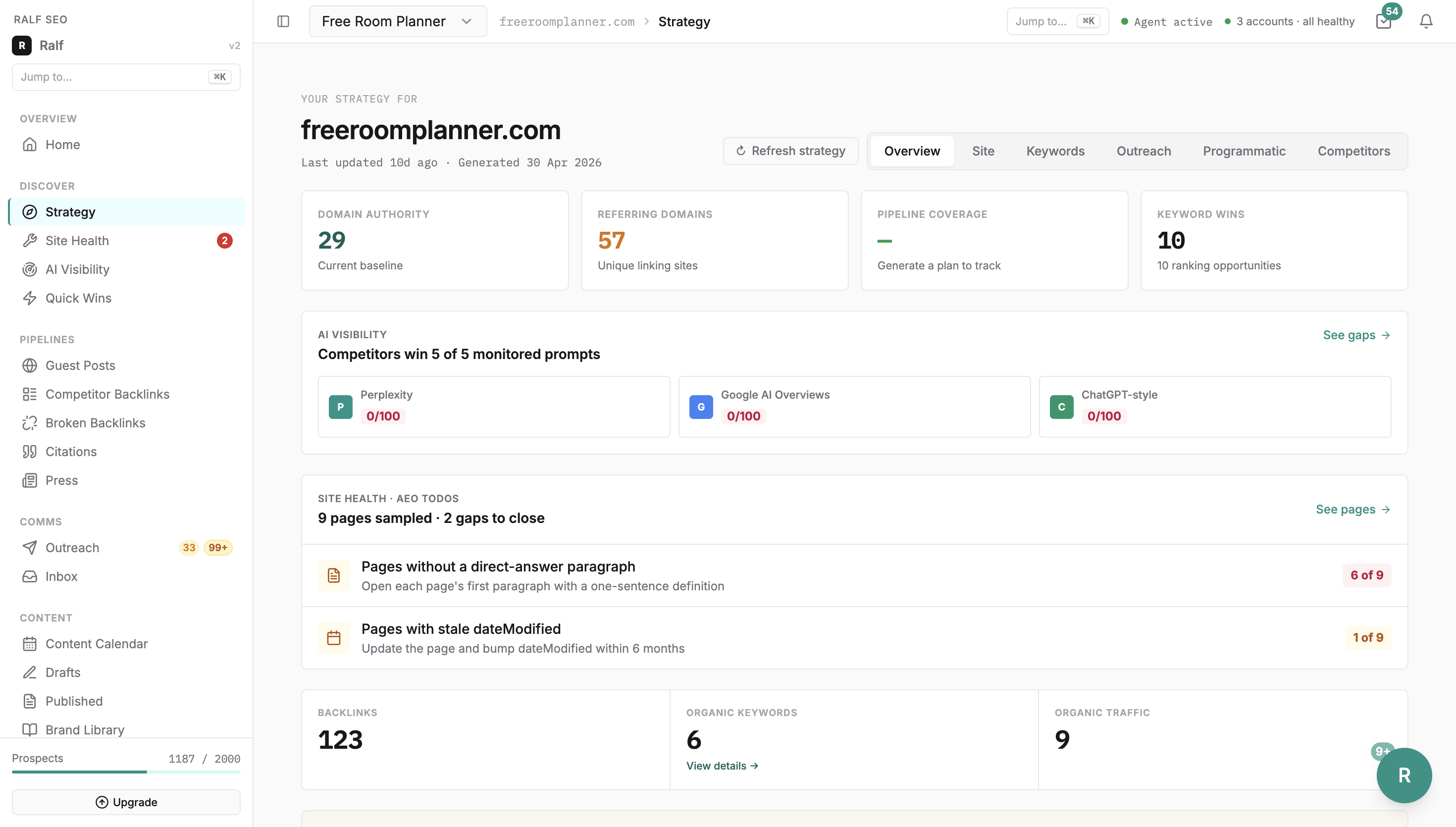Switch to the Competitors tab
The image size is (1456, 827).
coord(1354,151)
